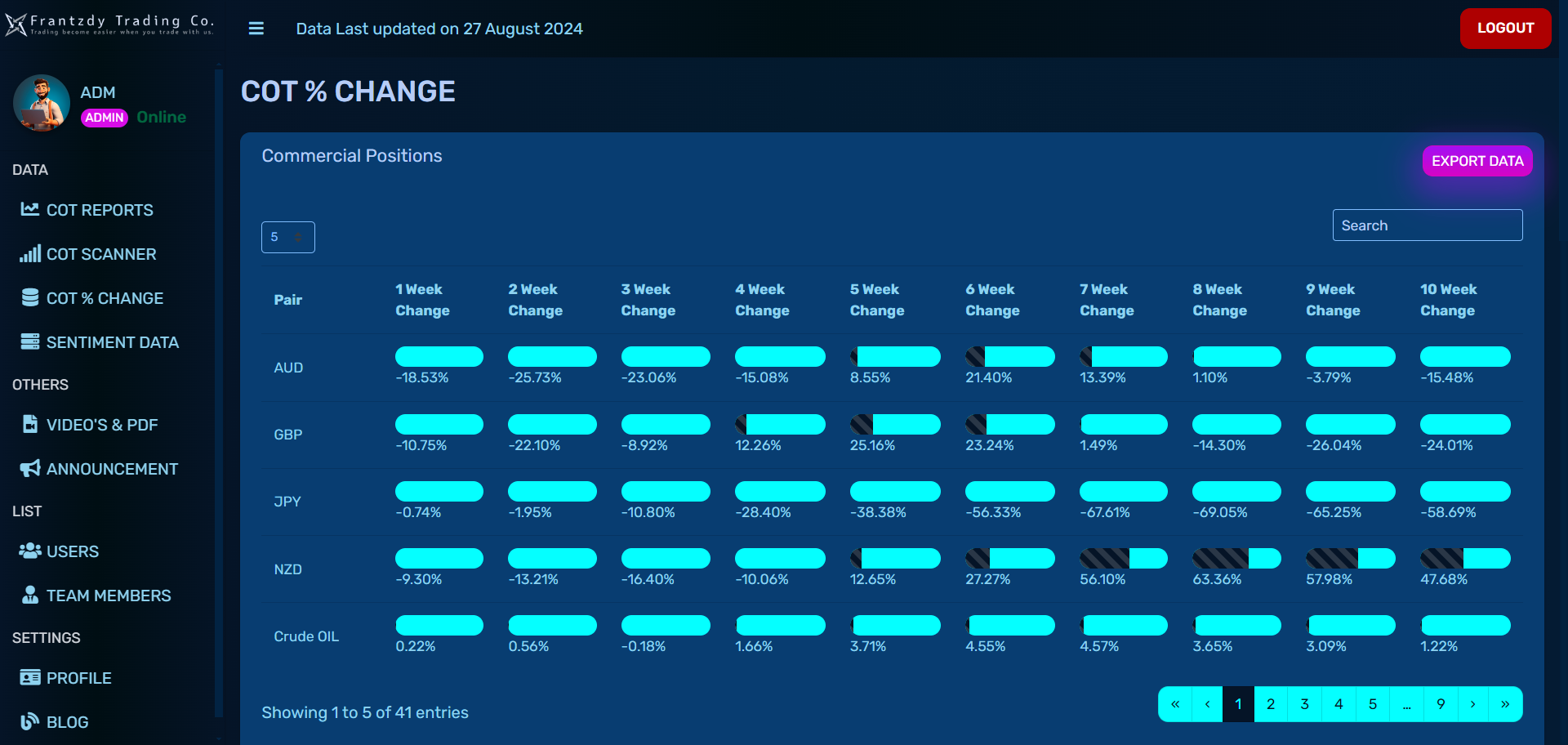Click the Commercial Positions heading
1568x745 pixels.
[352, 156]
